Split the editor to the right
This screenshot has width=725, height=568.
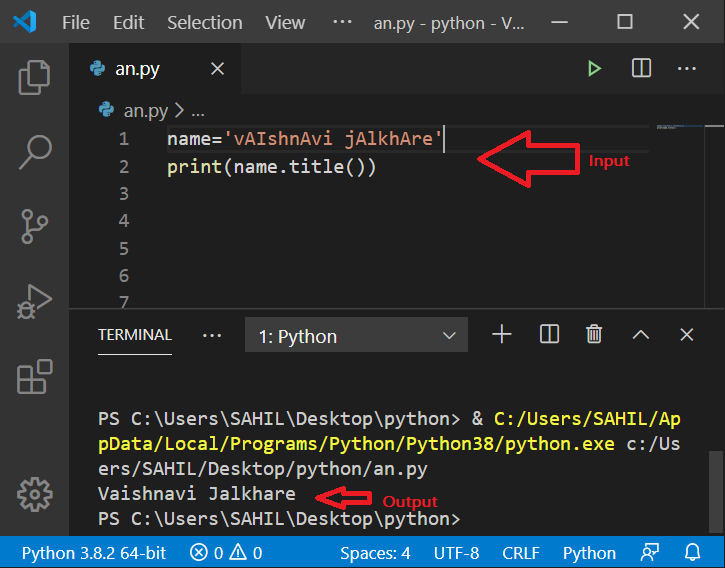[x=641, y=68]
